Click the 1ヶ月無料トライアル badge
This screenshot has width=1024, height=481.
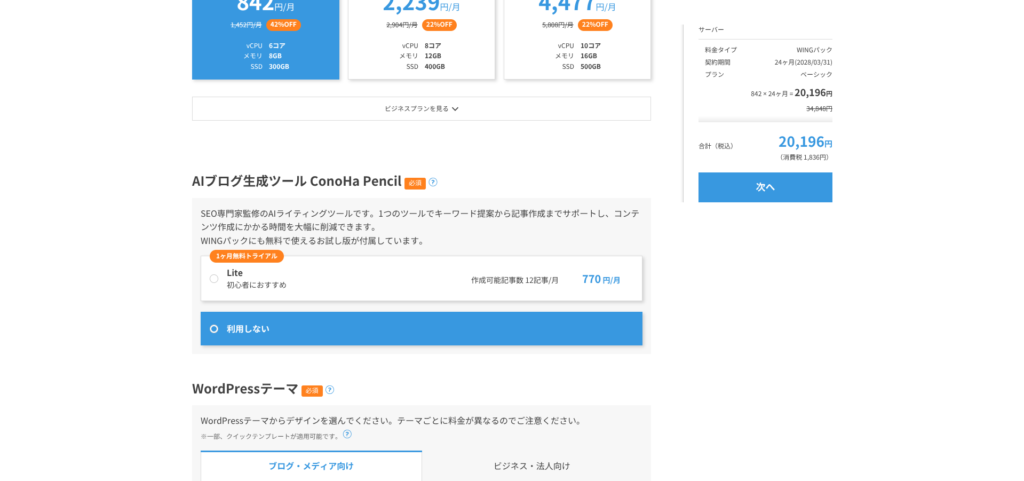point(247,256)
